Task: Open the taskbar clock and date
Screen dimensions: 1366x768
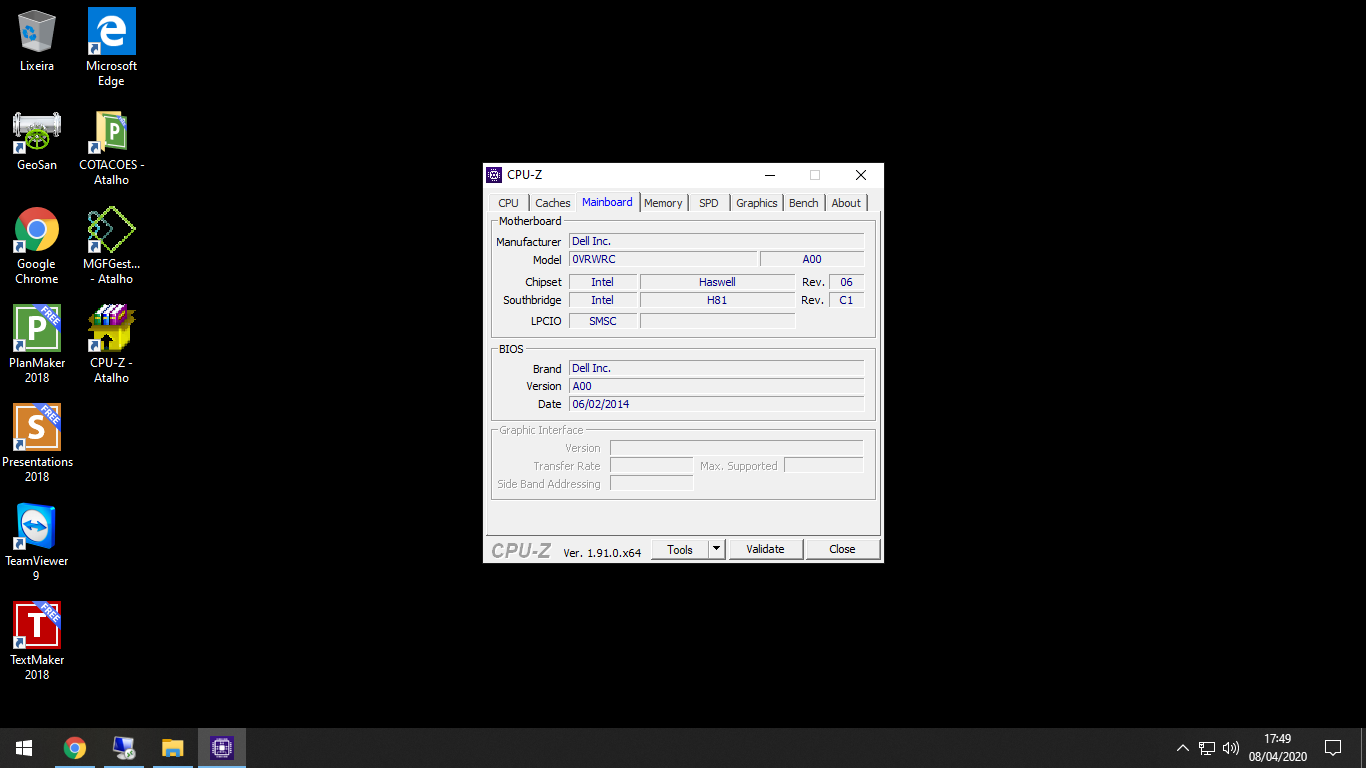Action: 1278,748
